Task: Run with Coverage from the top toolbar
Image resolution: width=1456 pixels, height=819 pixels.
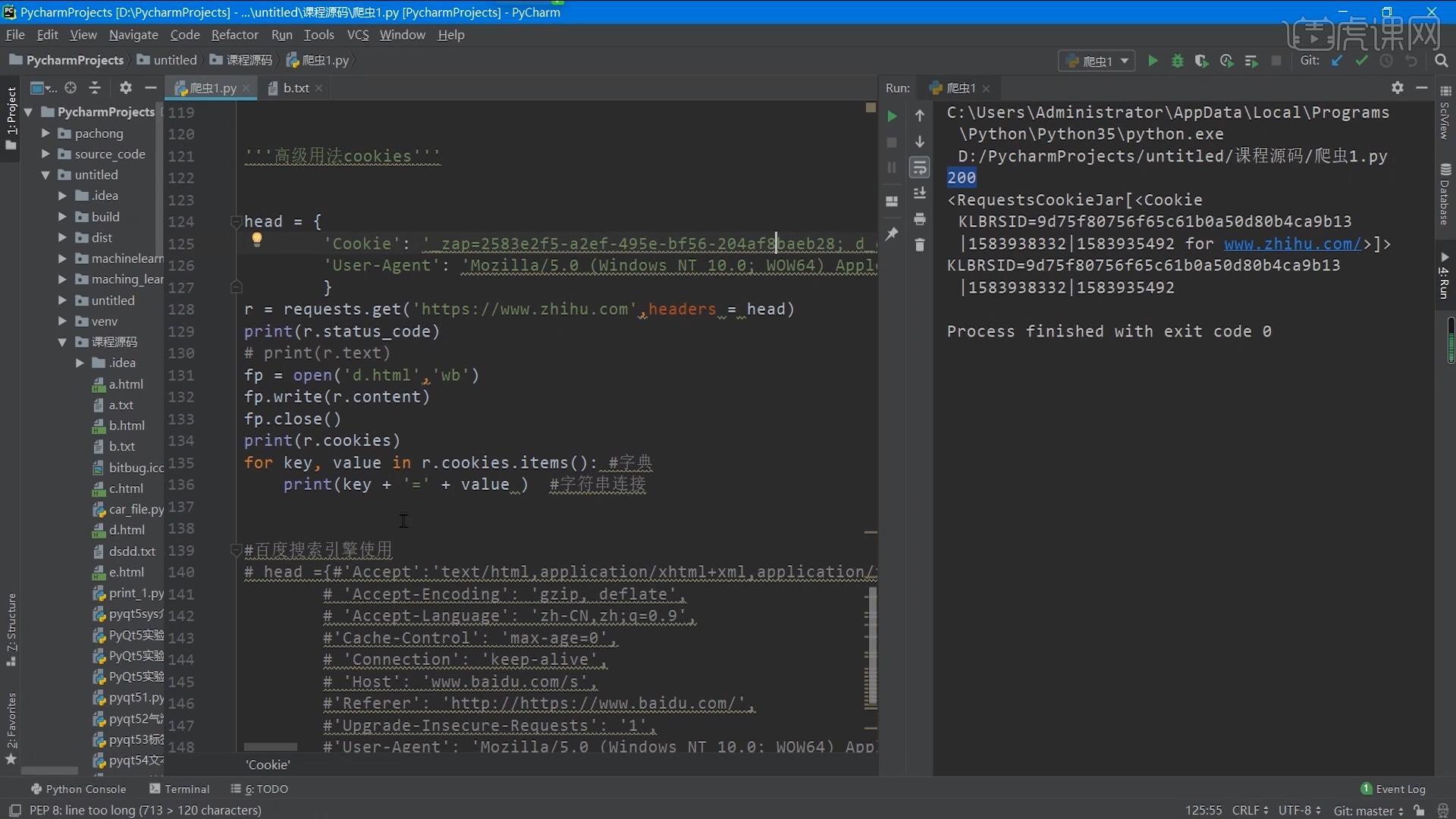Action: [x=1202, y=61]
